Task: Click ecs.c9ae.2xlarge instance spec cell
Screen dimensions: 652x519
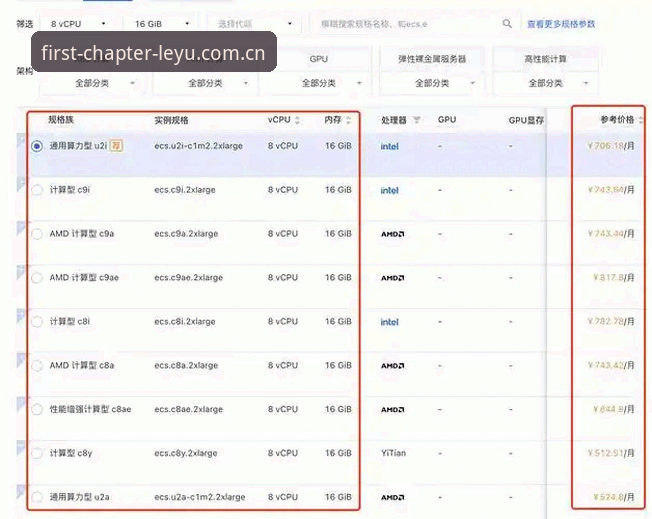Action: coord(188,278)
